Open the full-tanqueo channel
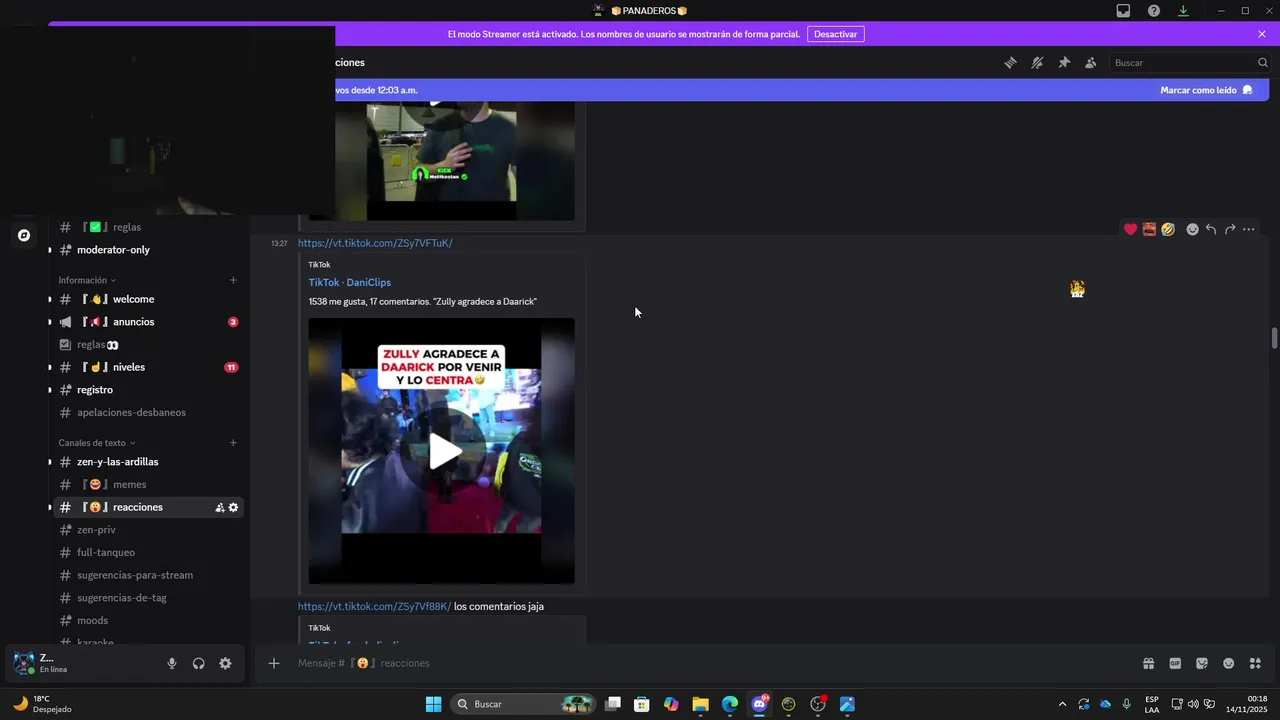This screenshot has height=720, width=1280. [148, 552]
